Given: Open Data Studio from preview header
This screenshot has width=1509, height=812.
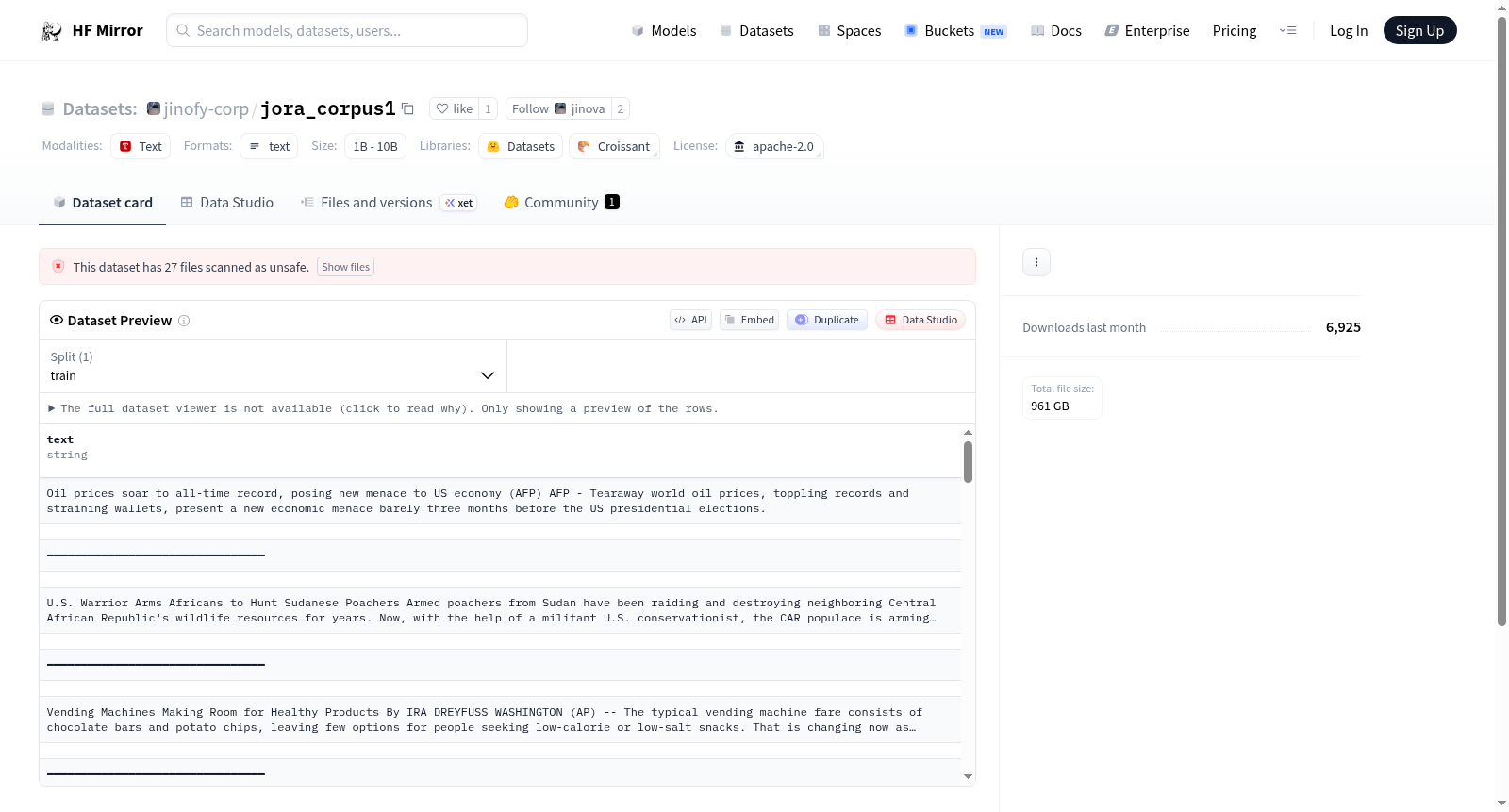Looking at the screenshot, I should tap(920, 320).
